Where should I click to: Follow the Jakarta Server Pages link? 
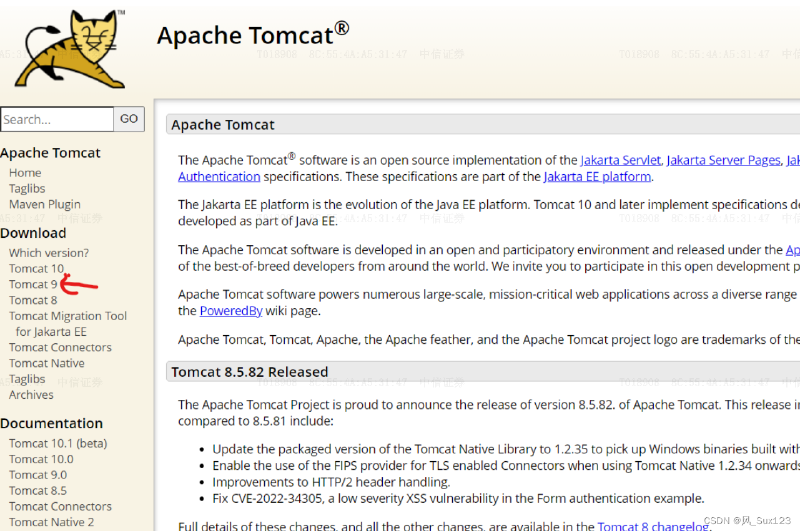coord(723,161)
